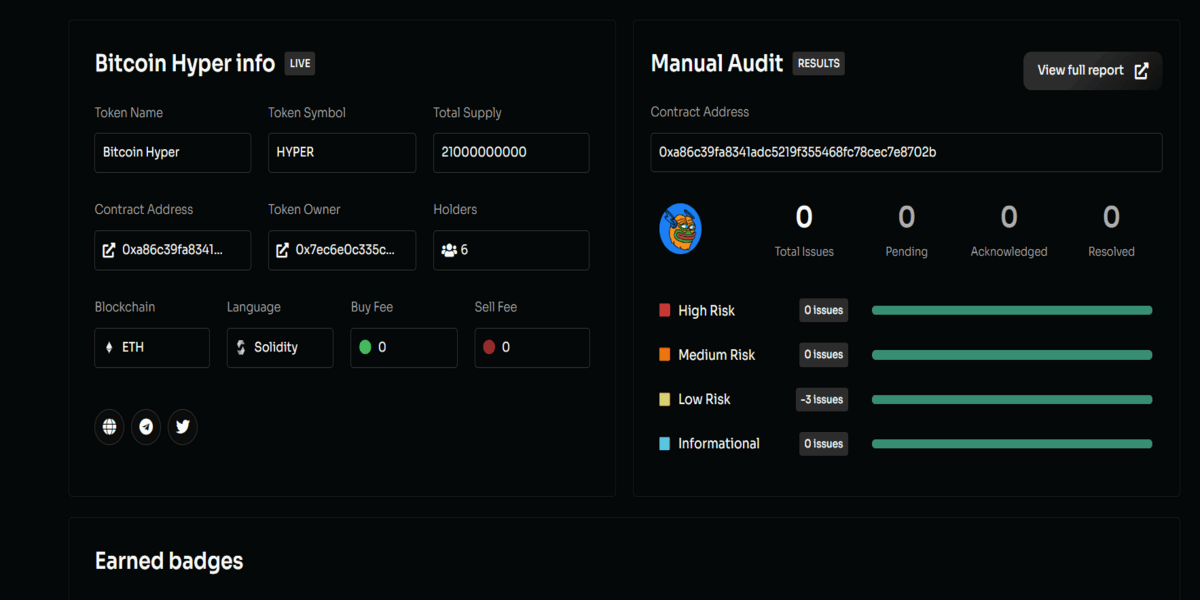Screen dimensions: 1200x600
Task: Click the Manual Audit heading
Action: 717,64
